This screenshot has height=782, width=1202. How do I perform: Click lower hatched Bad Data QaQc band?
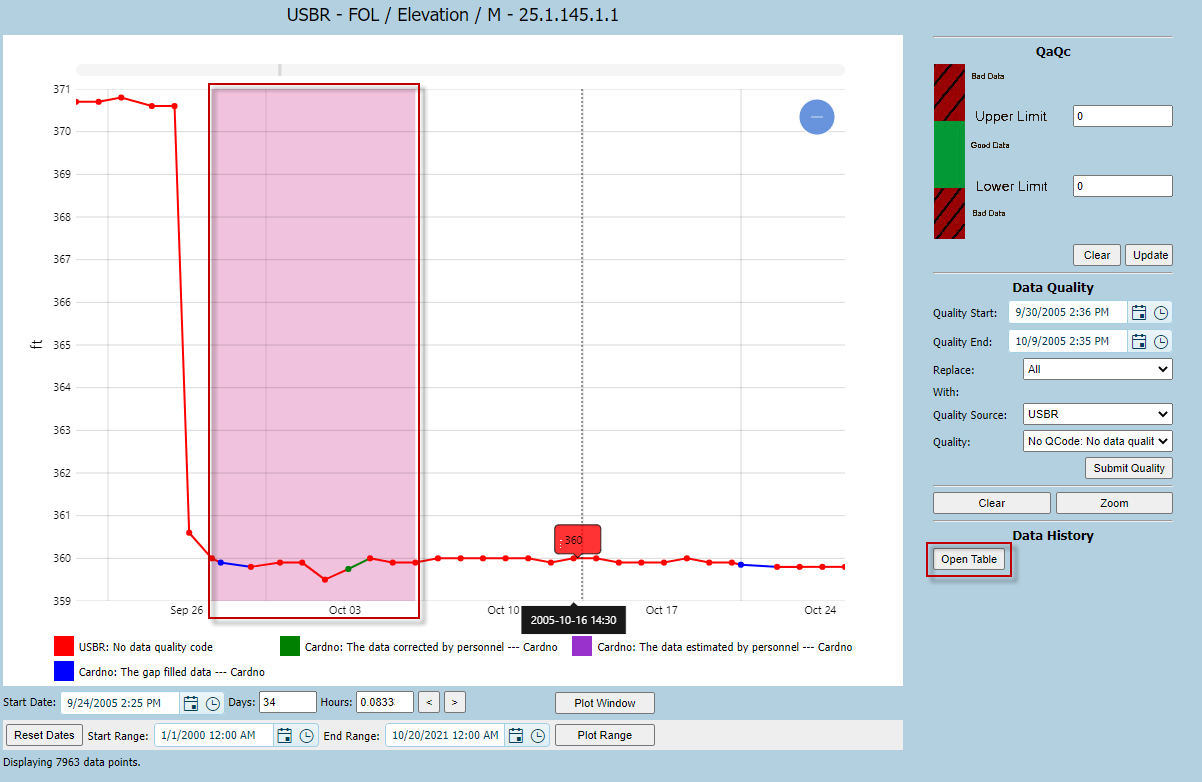tap(949, 213)
